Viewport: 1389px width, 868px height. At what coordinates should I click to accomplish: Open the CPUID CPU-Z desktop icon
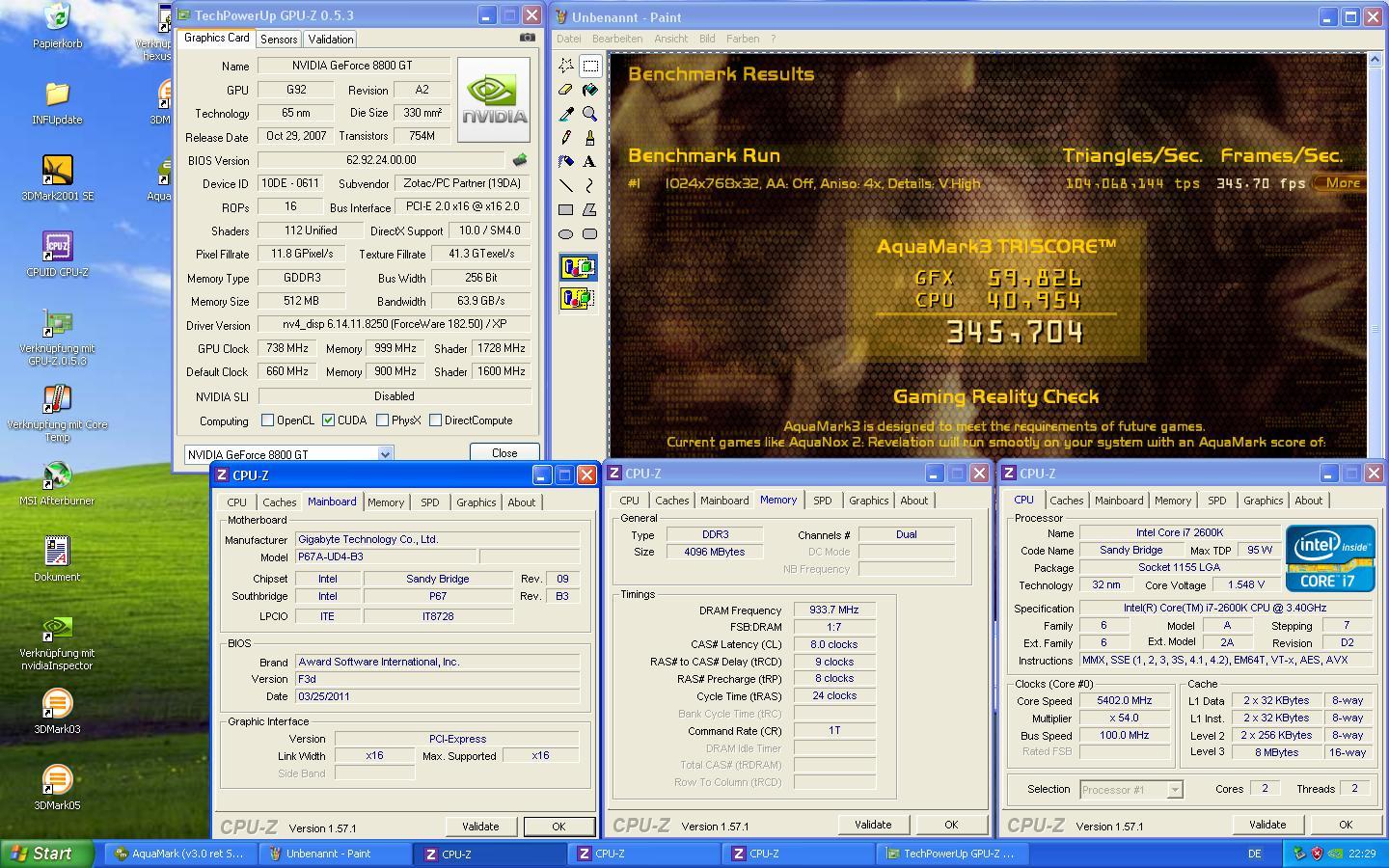click(57, 254)
